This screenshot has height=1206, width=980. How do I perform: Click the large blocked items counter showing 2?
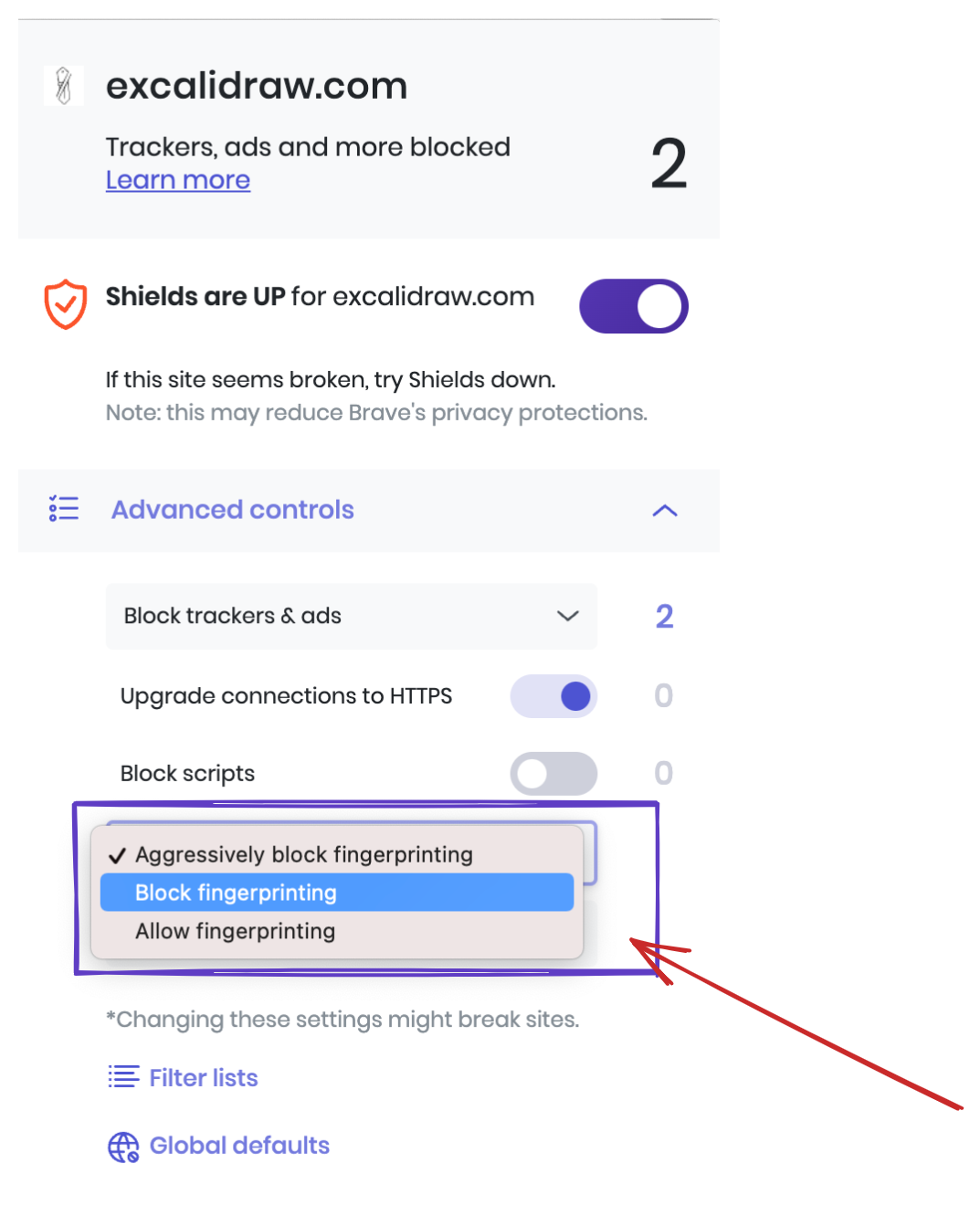(x=668, y=161)
